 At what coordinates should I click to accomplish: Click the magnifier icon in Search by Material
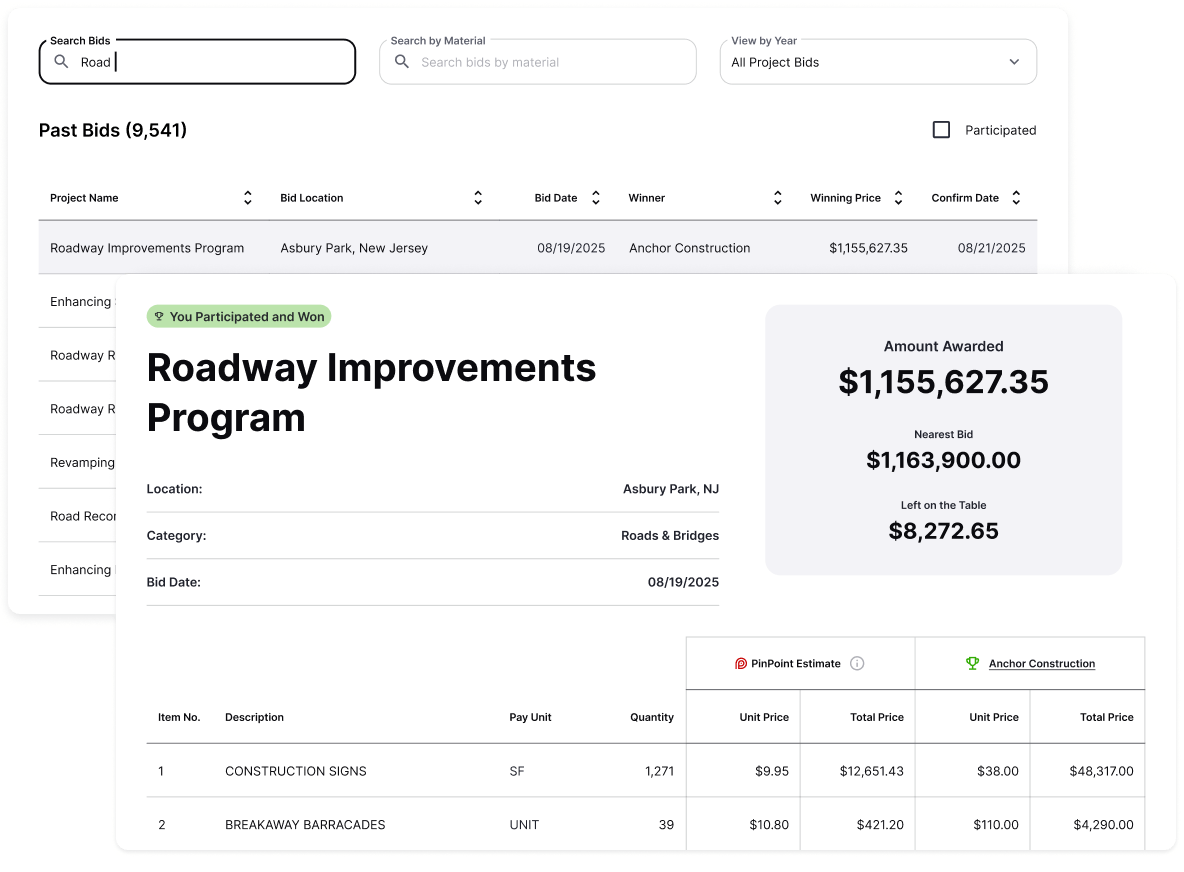click(x=402, y=62)
